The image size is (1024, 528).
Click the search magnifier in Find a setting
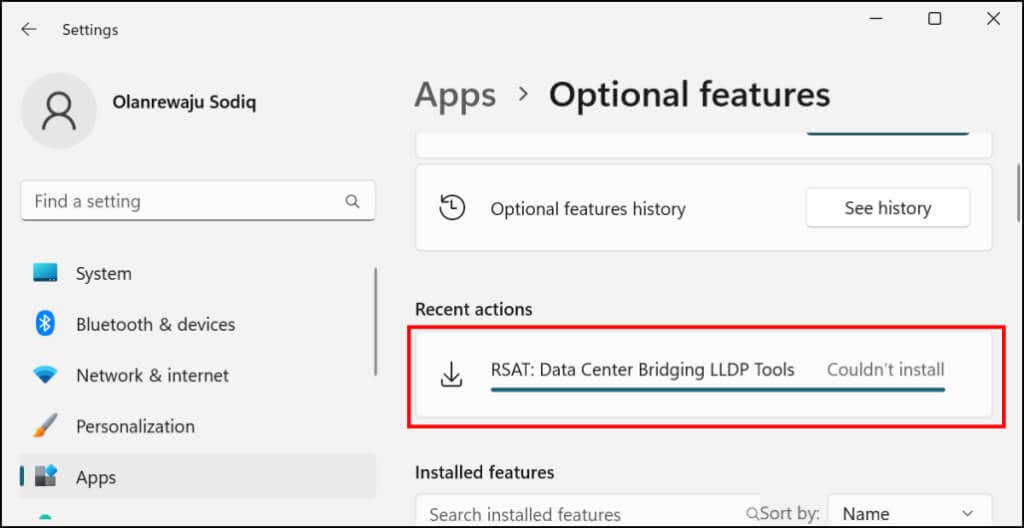[352, 201]
